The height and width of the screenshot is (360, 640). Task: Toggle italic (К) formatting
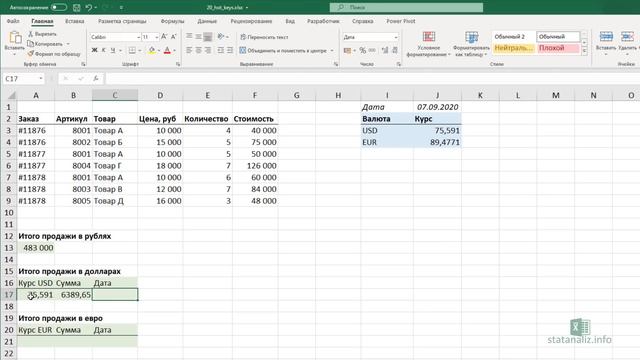point(104,50)
